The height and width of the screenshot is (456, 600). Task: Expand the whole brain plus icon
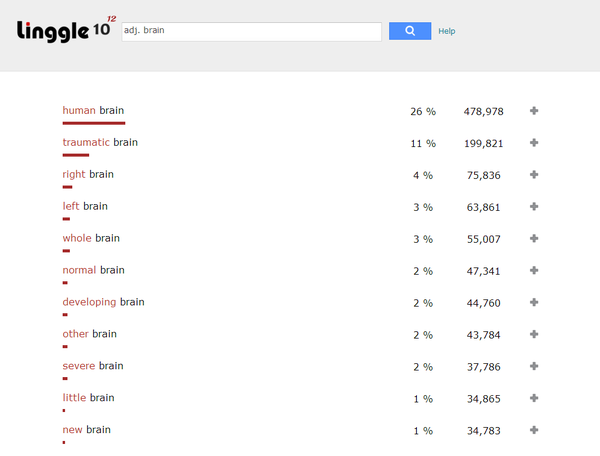pyautogui.click(x=534, y=239)
